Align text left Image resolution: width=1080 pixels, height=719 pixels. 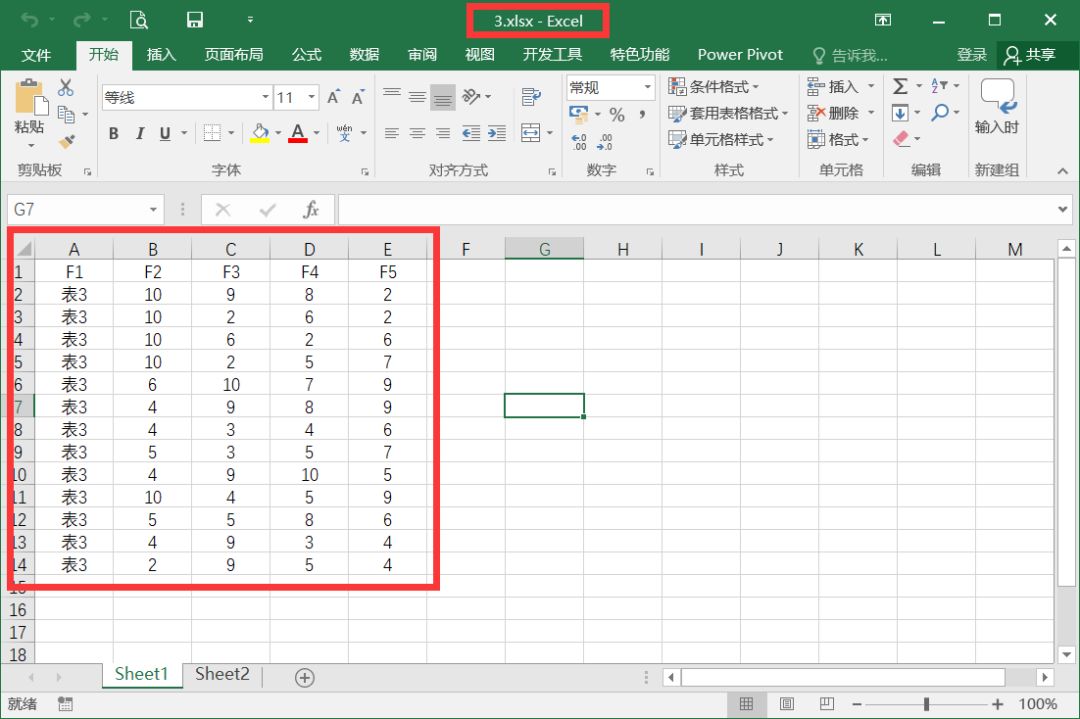point(392,133)
